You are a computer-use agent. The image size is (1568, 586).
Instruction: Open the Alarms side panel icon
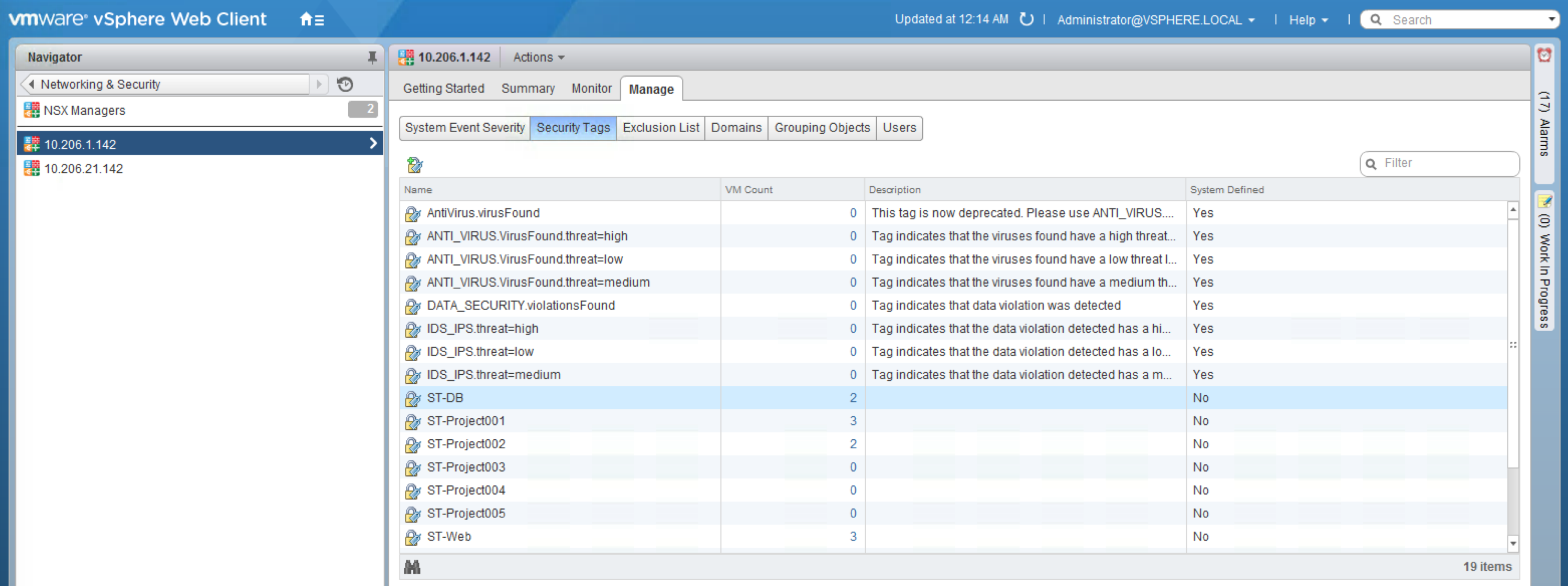[1544, 56]
